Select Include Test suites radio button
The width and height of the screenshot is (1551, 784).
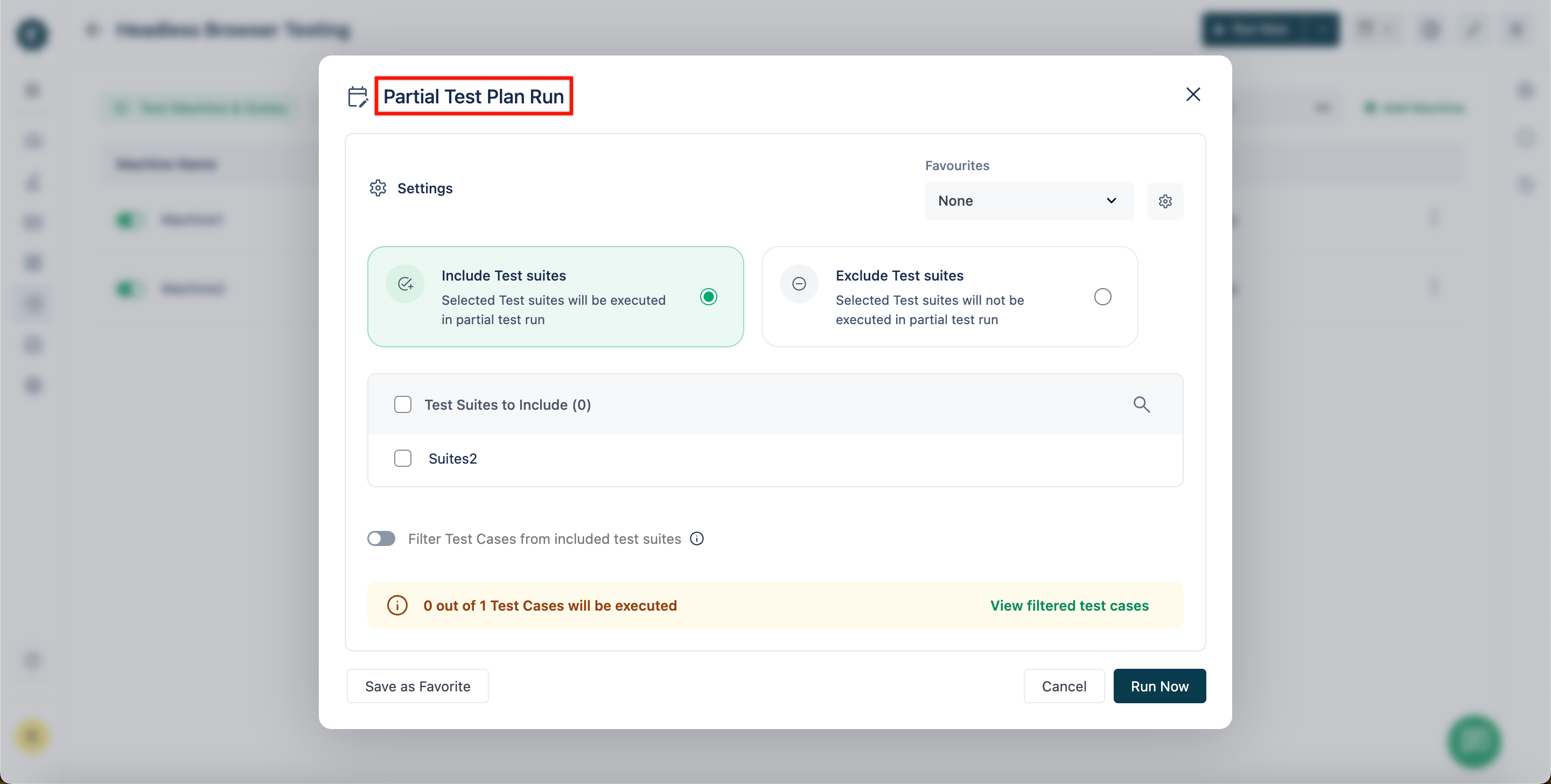(x=710, y=296)
